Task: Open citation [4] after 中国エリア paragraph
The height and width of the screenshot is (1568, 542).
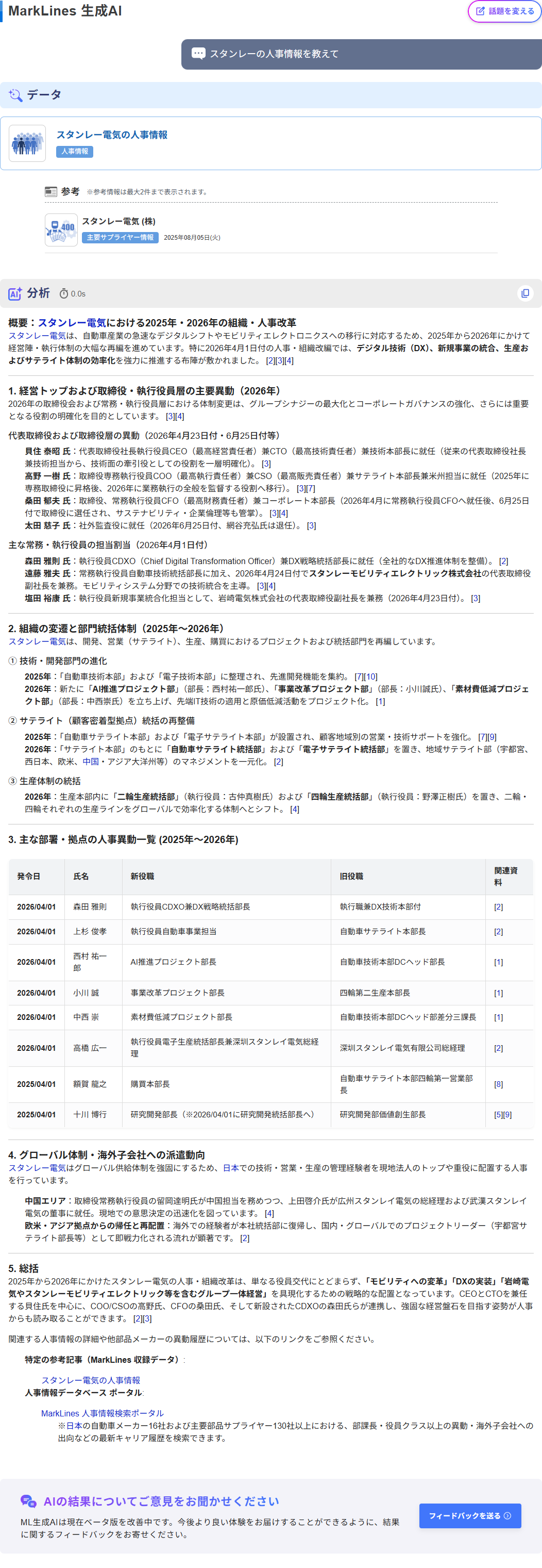Action: pyautogui.click(x=269, y=1214)
